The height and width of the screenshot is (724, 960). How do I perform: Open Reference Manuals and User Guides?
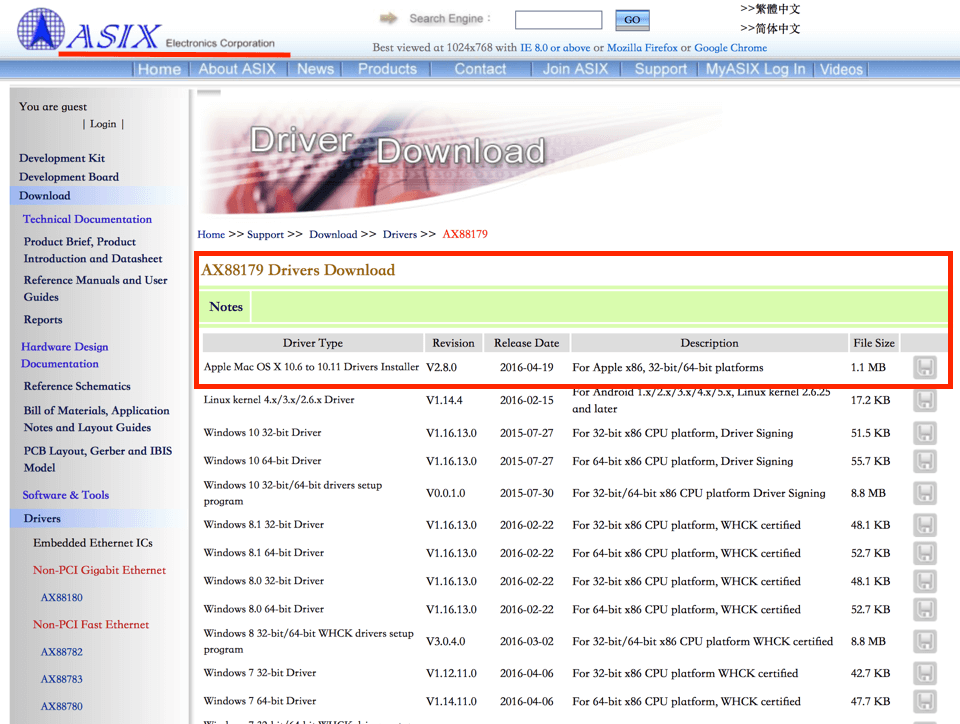tap(96, 288)
